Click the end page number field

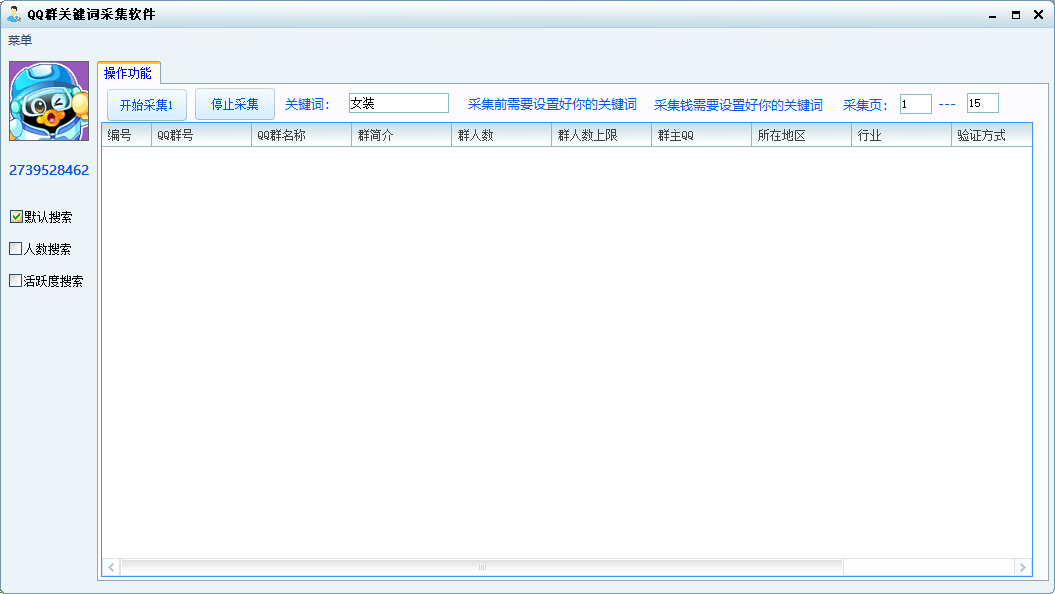tap(982, 103)
